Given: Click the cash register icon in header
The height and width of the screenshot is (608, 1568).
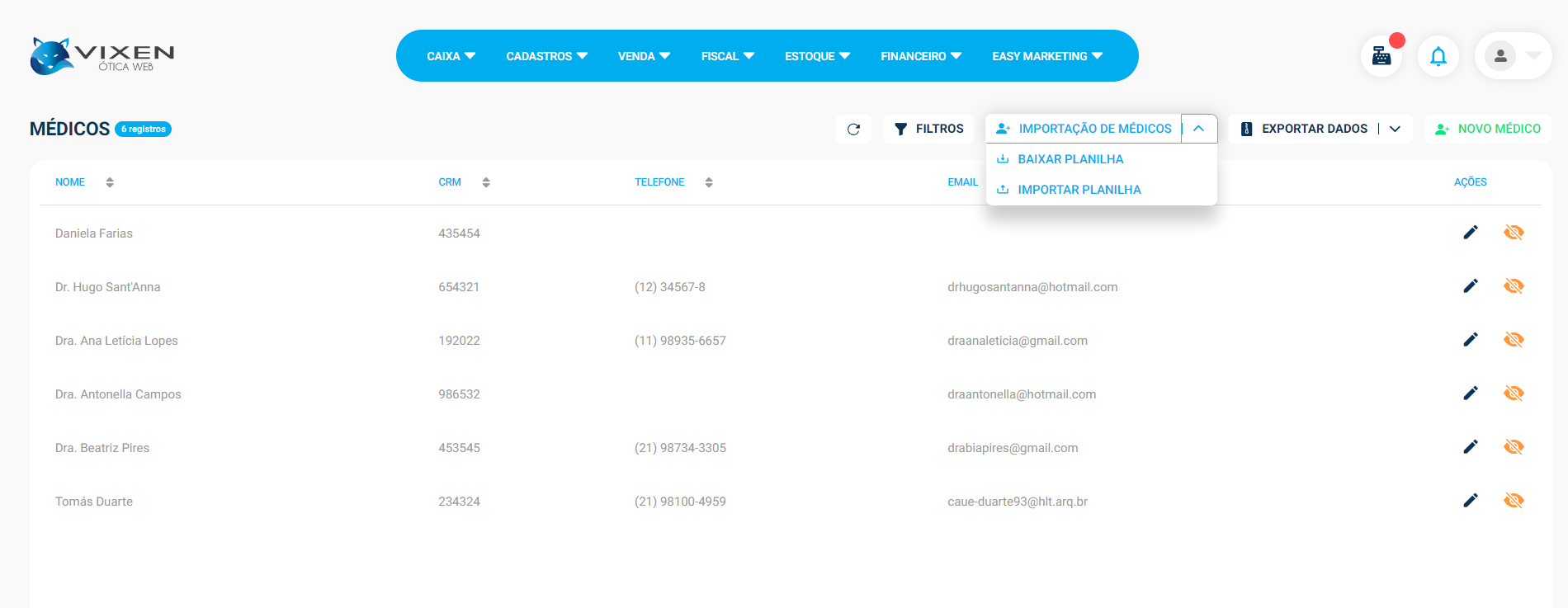Looking at the screenshot, I should [x=1381, y=56].
